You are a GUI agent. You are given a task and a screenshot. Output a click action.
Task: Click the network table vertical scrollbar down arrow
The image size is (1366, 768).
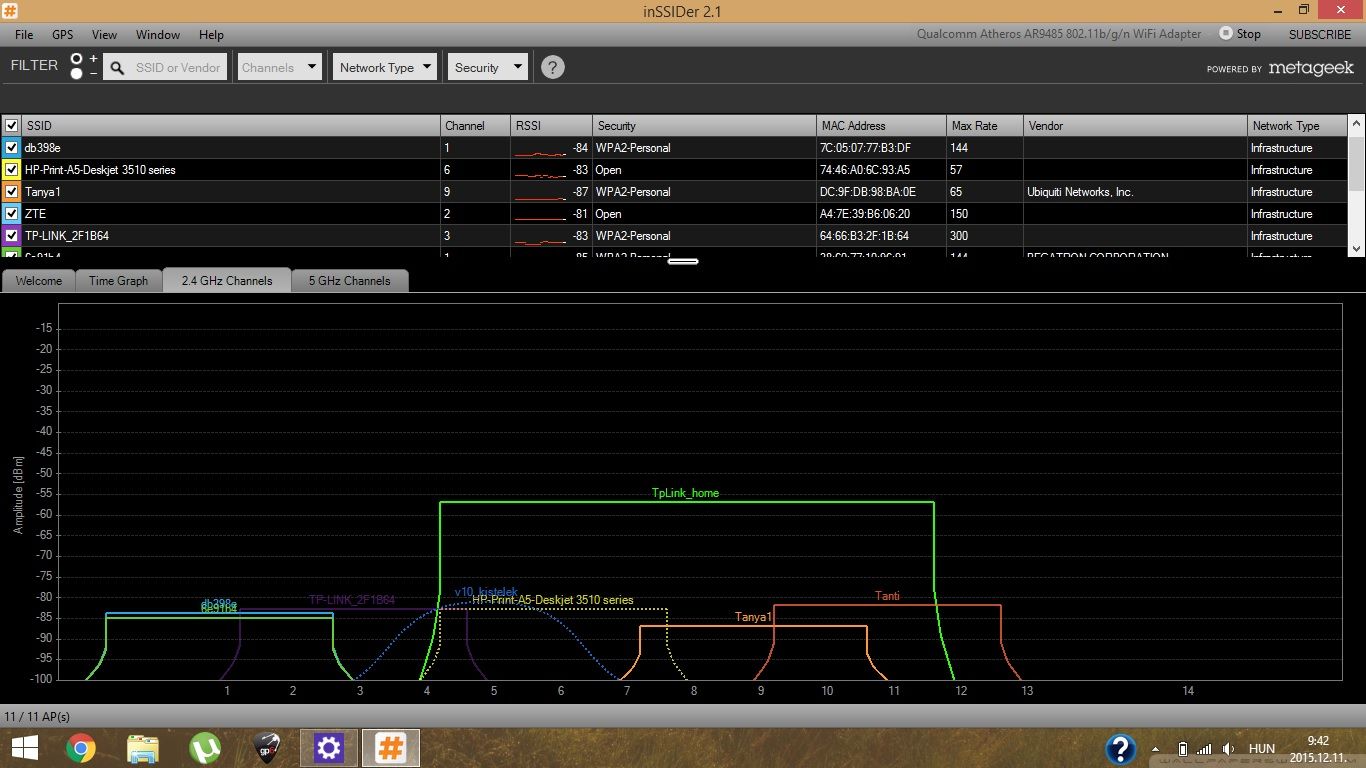click(1356, 248)
